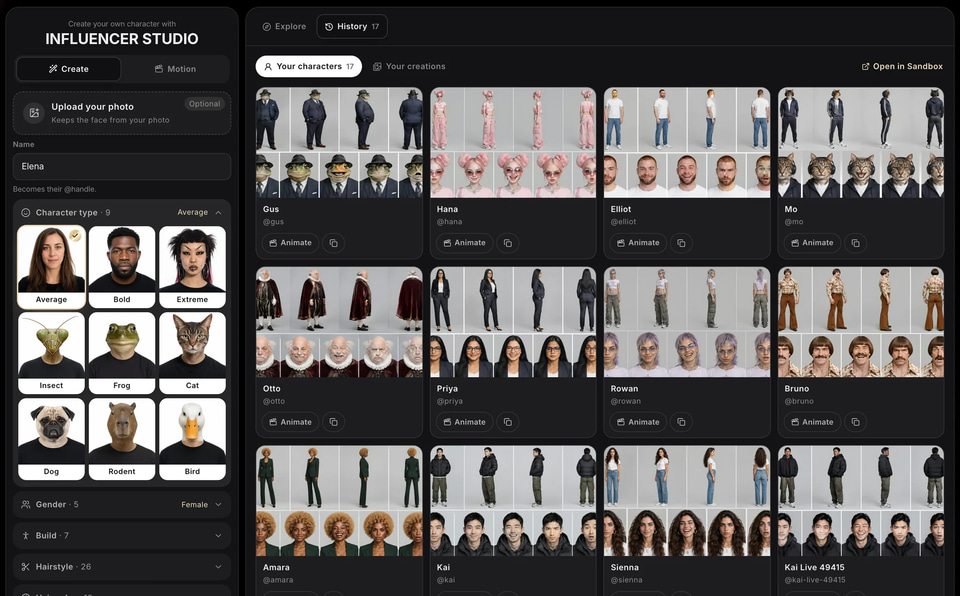The height and width of the screenshot is (596, 960).
Task: Click the @priya handle text
Action: pyautogui.click(x=449, y=401)
